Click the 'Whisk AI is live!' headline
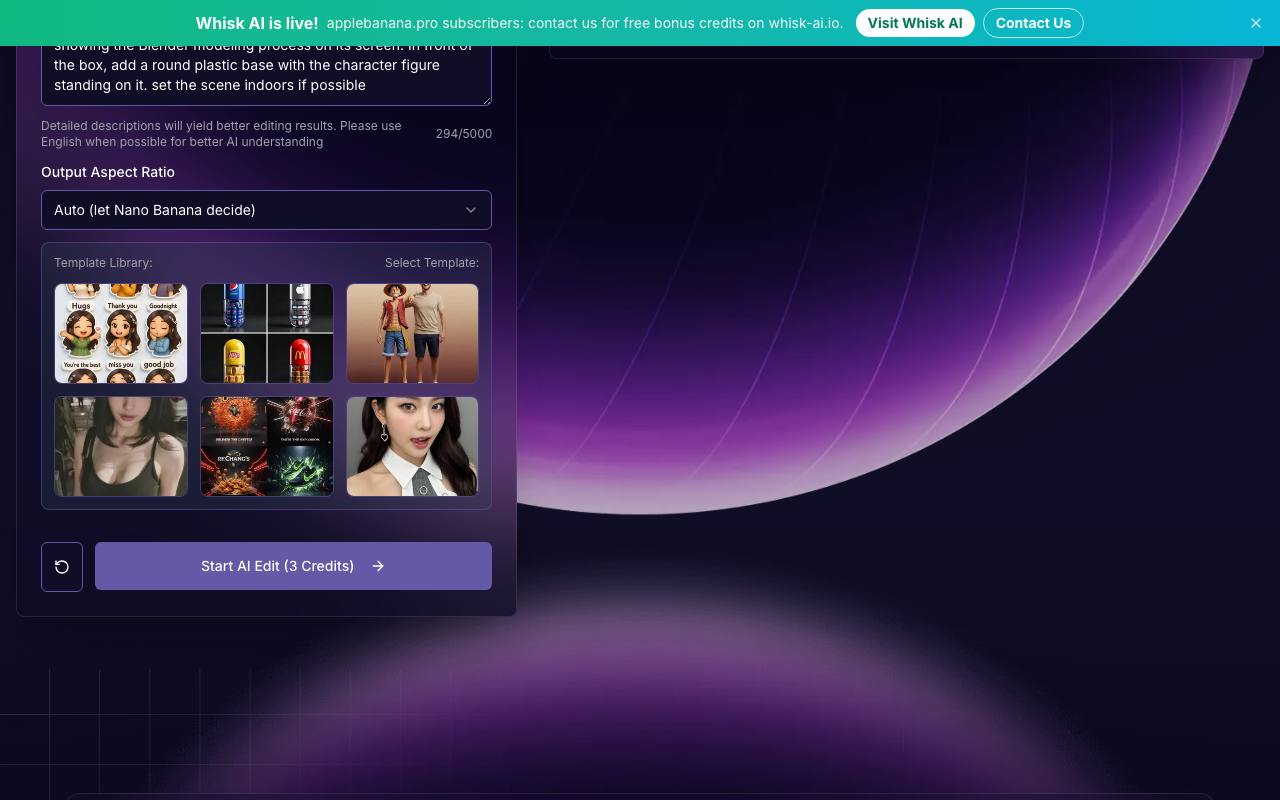This screenshot has width=1280, height=800. pos(257,23)
